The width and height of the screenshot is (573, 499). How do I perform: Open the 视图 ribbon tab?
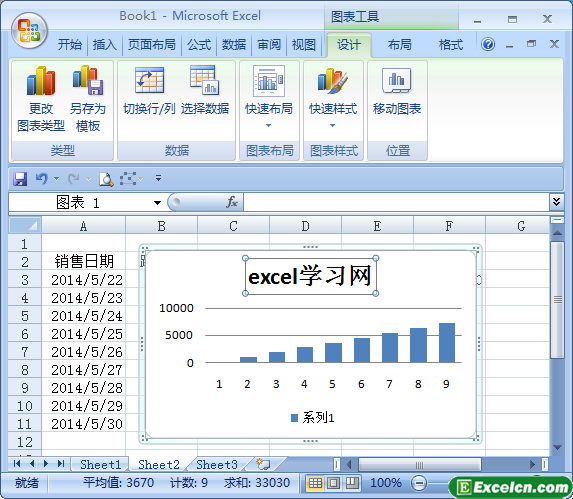(304, 45)
